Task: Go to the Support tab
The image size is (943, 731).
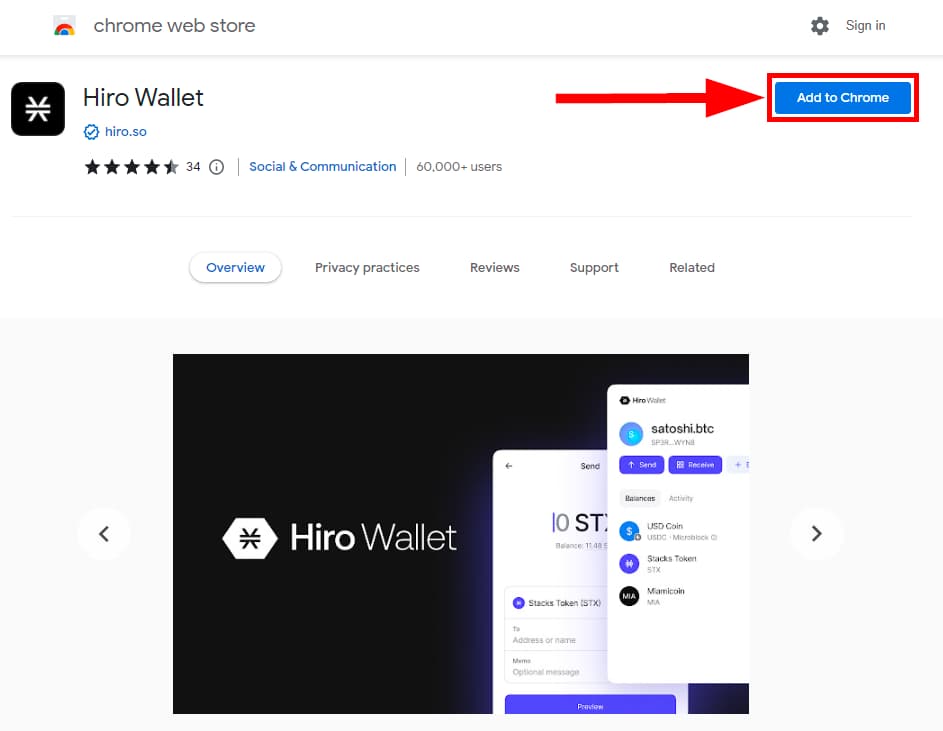Action: coord(594,268)
